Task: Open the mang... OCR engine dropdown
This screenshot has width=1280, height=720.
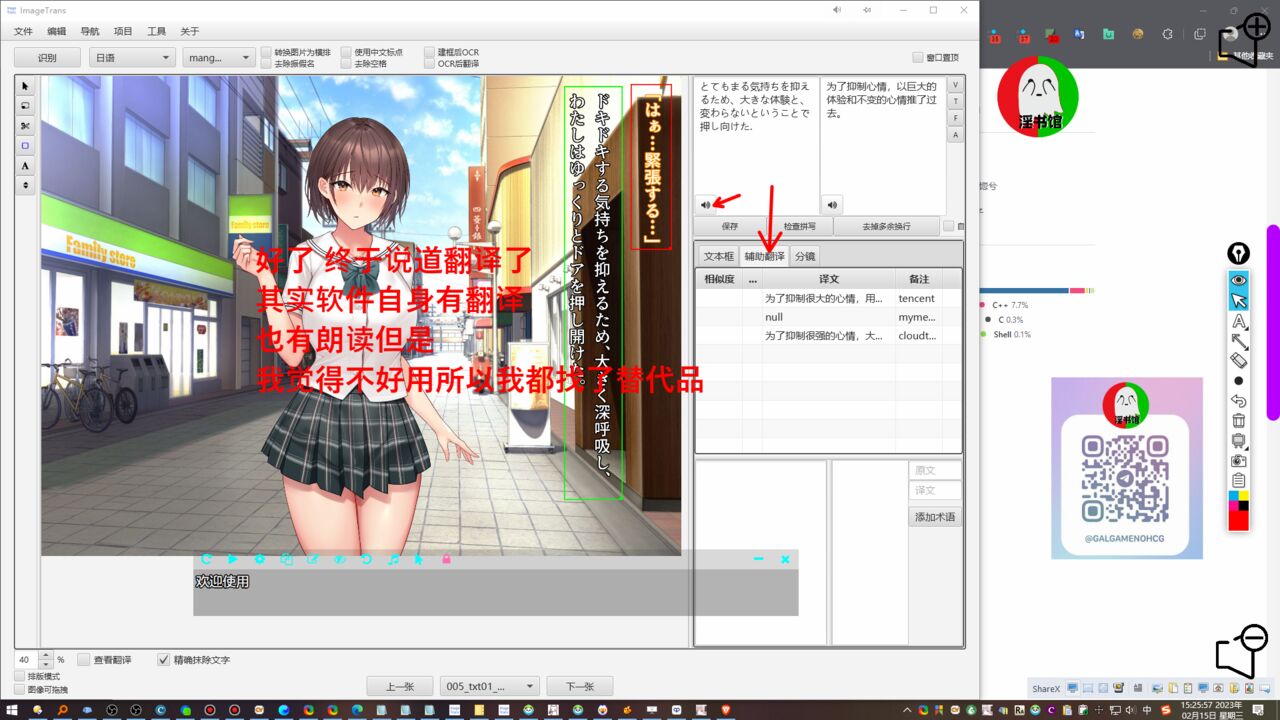Action: pos(218,58)
